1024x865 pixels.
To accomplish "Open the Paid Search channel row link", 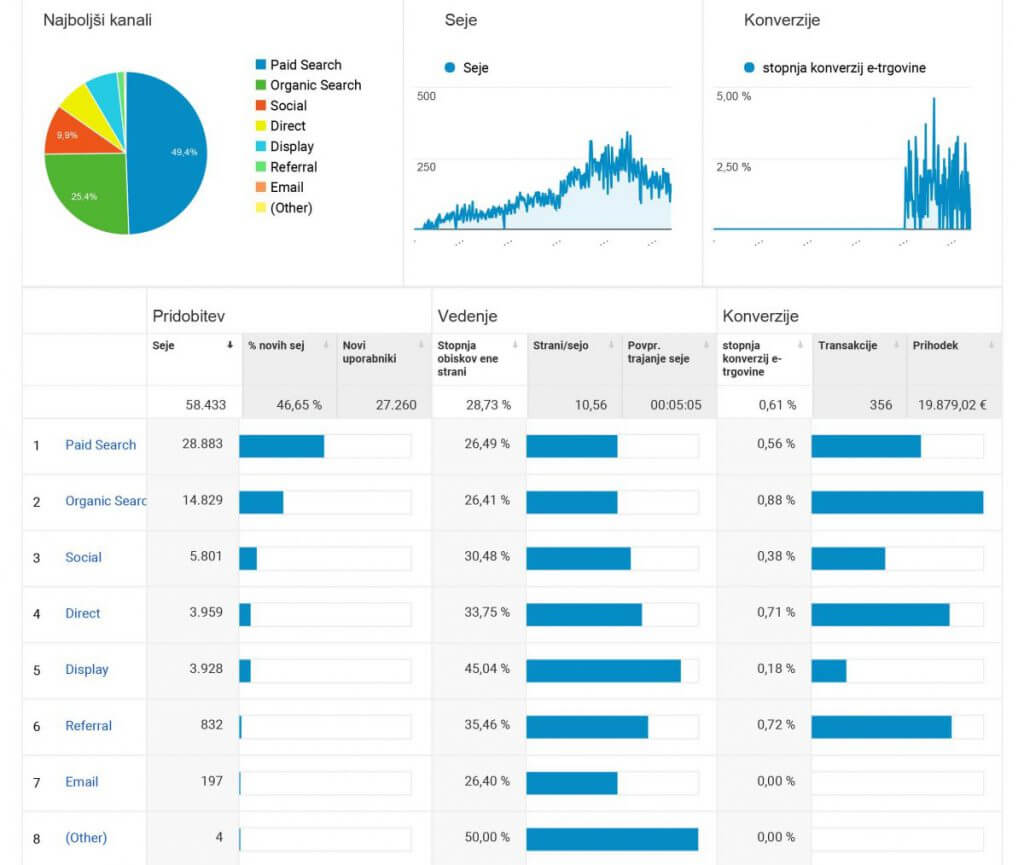I will coord(100,445).
